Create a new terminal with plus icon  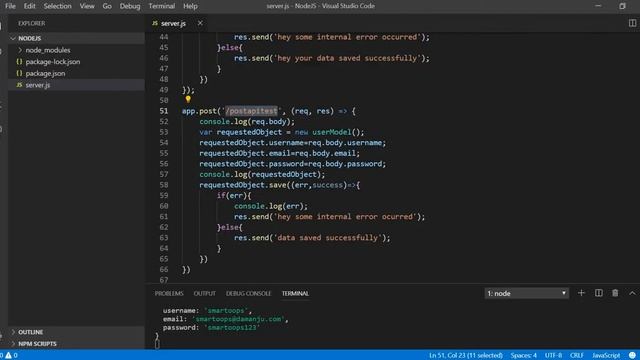click(x=581, y=293)
